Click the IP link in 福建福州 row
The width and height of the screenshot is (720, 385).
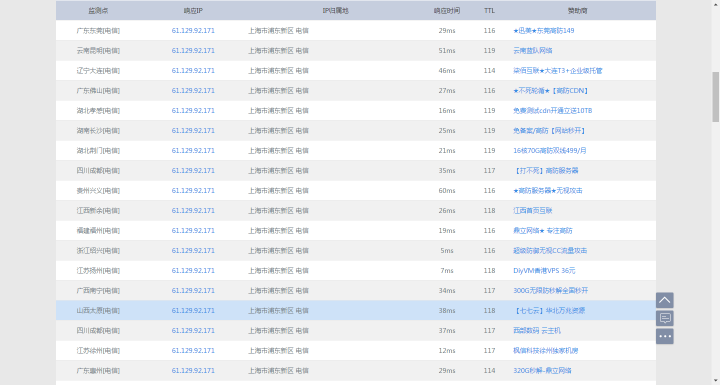pos(193,231)
